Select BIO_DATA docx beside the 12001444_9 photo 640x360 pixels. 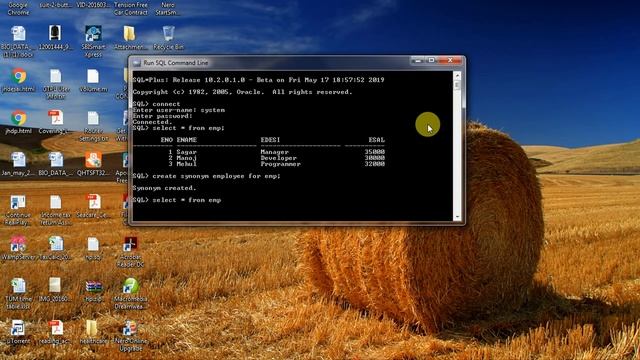pyautogui.click(x=18, y=41)
